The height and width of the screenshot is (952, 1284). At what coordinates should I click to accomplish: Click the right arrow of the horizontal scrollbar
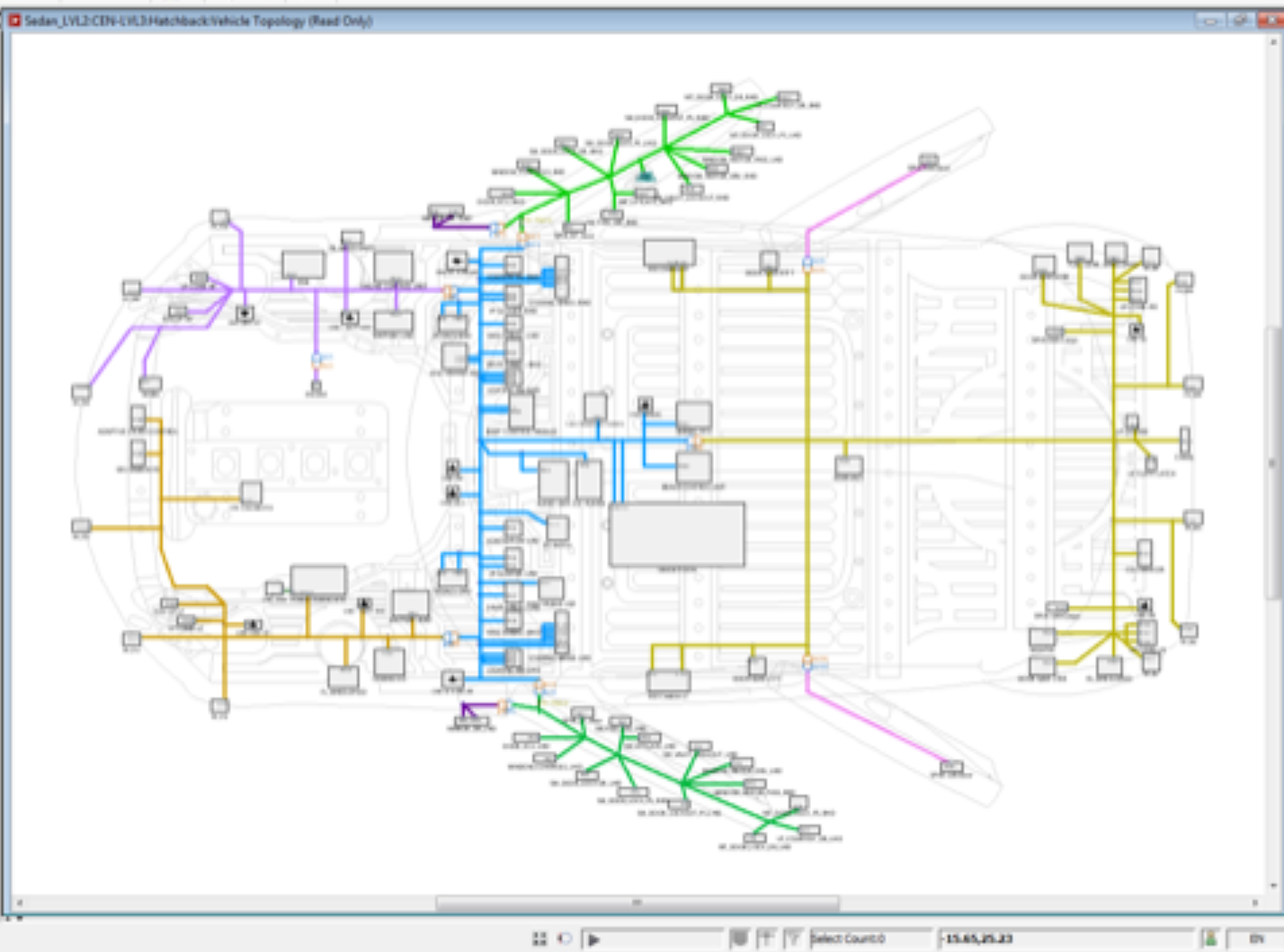click(x=1255, y=902)
